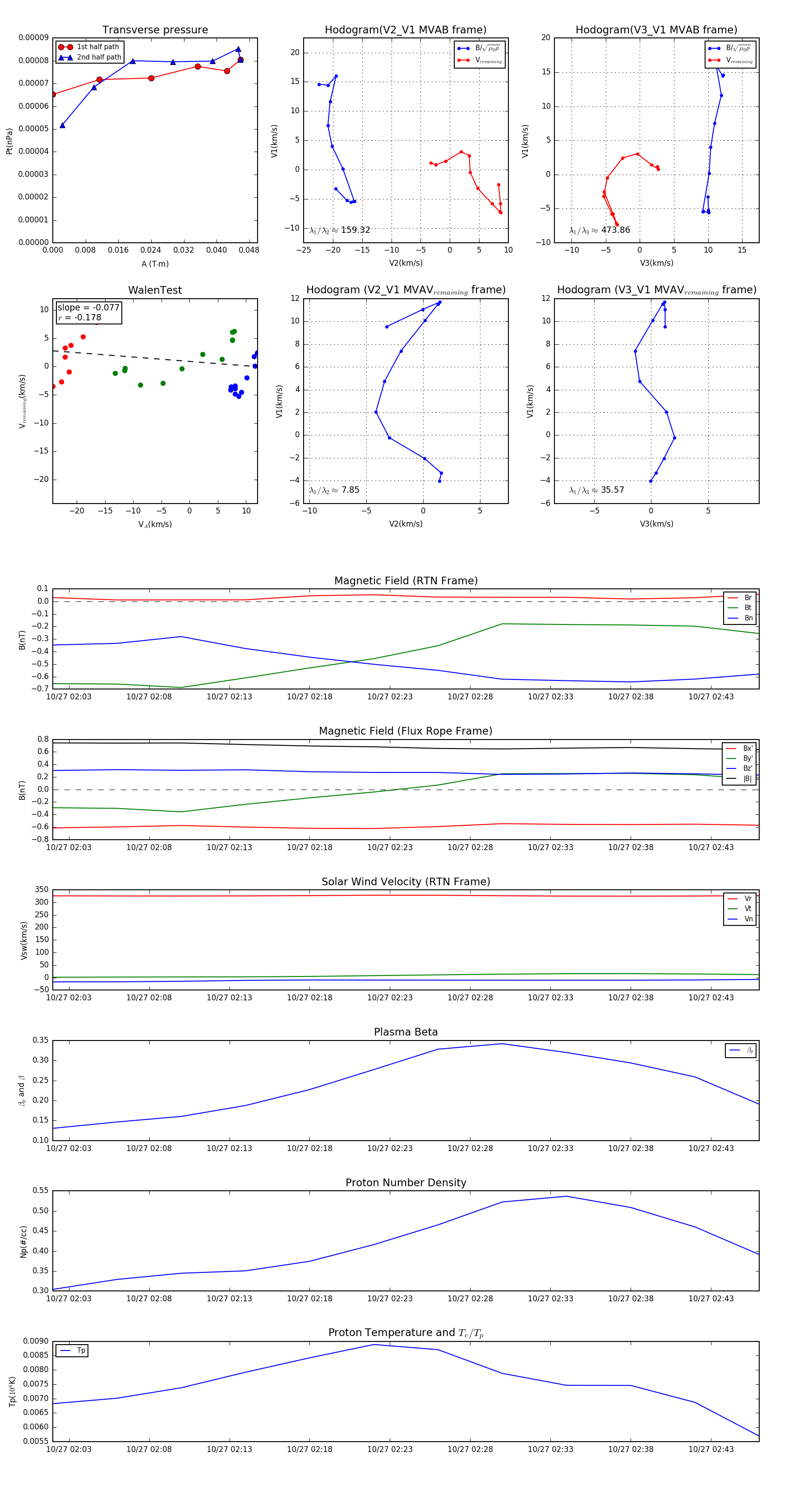
Task: Click the "Bx'" legend entry
Action: point(739,748)
